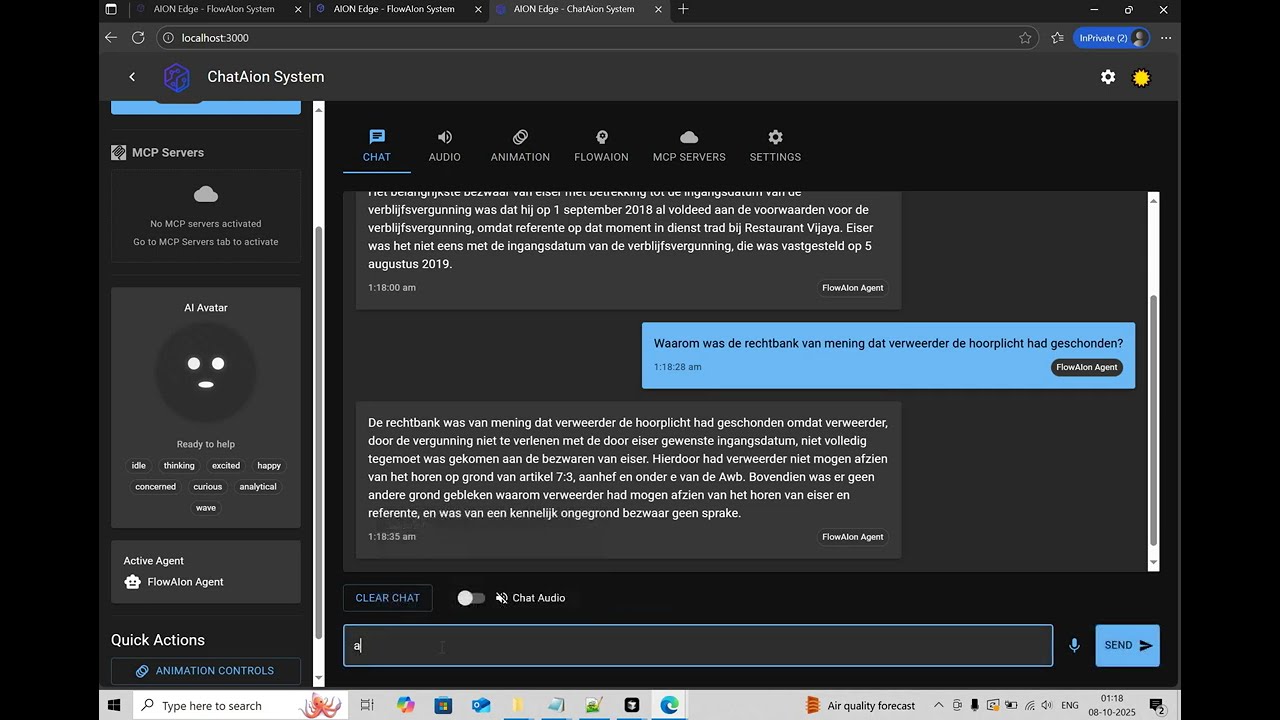Select the idle avatar emotion chip
This screenshot has width=1280, height=720.
click(139, 466)
